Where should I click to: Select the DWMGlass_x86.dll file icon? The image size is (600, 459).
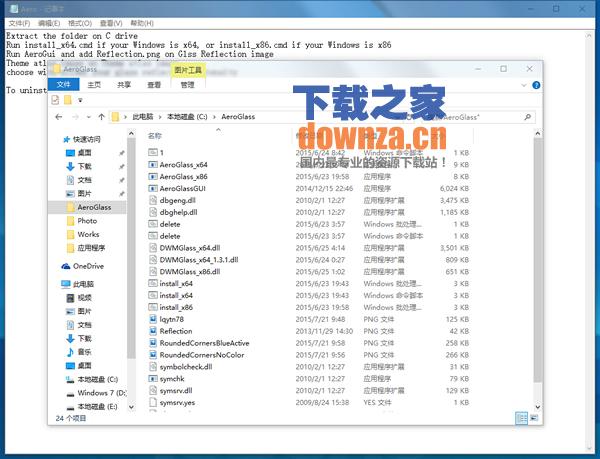coord(153,271)
